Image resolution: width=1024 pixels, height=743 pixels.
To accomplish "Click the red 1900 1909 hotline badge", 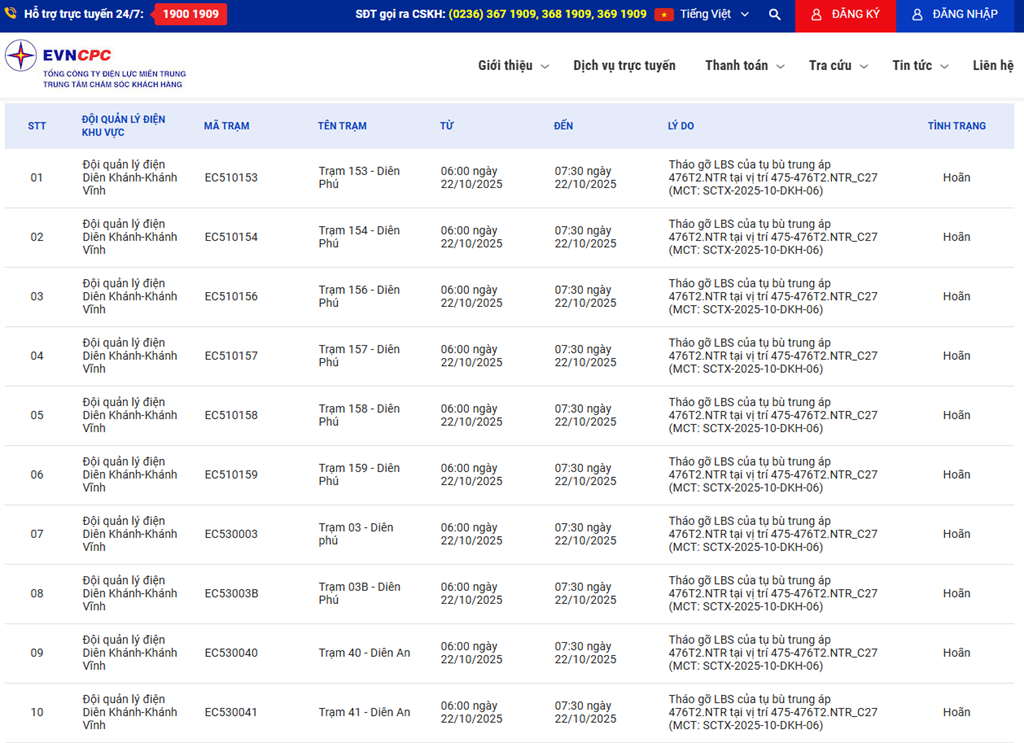I will point(190,14).
